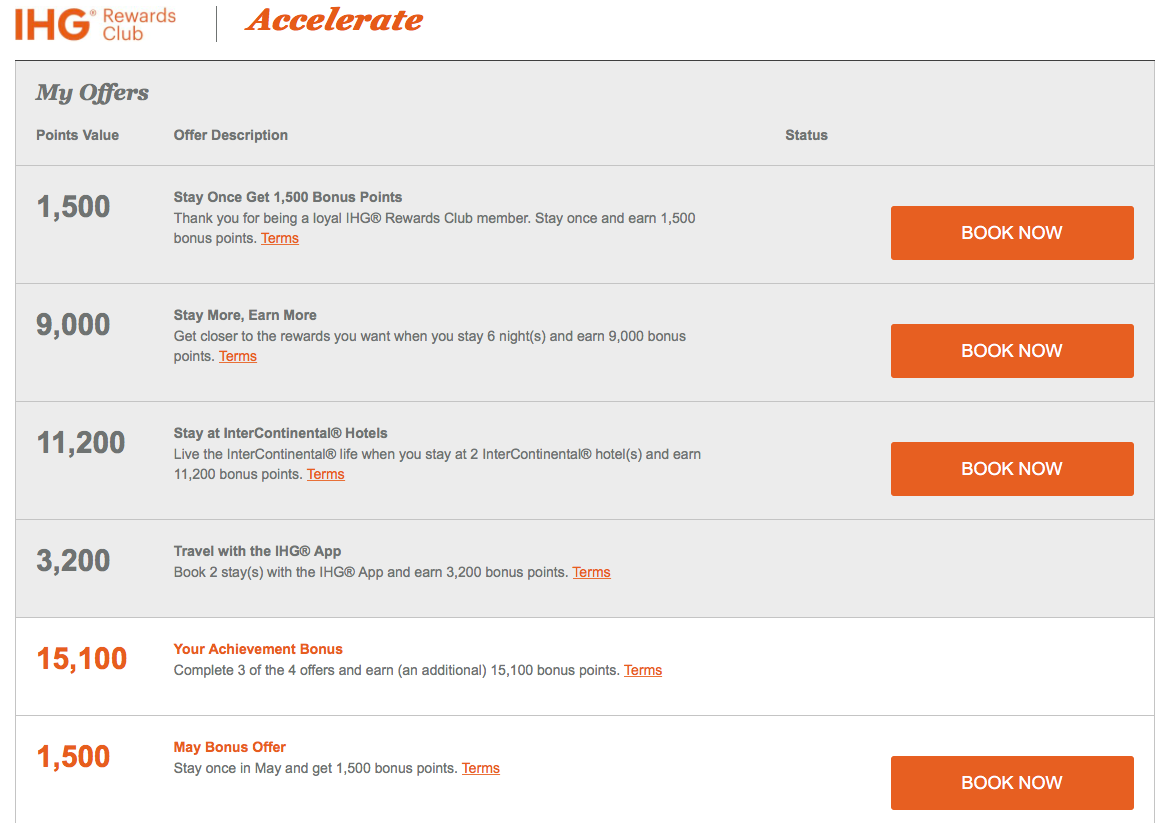
Task: Open Terms for May Bonus Offer
Action: coord(480,768)
